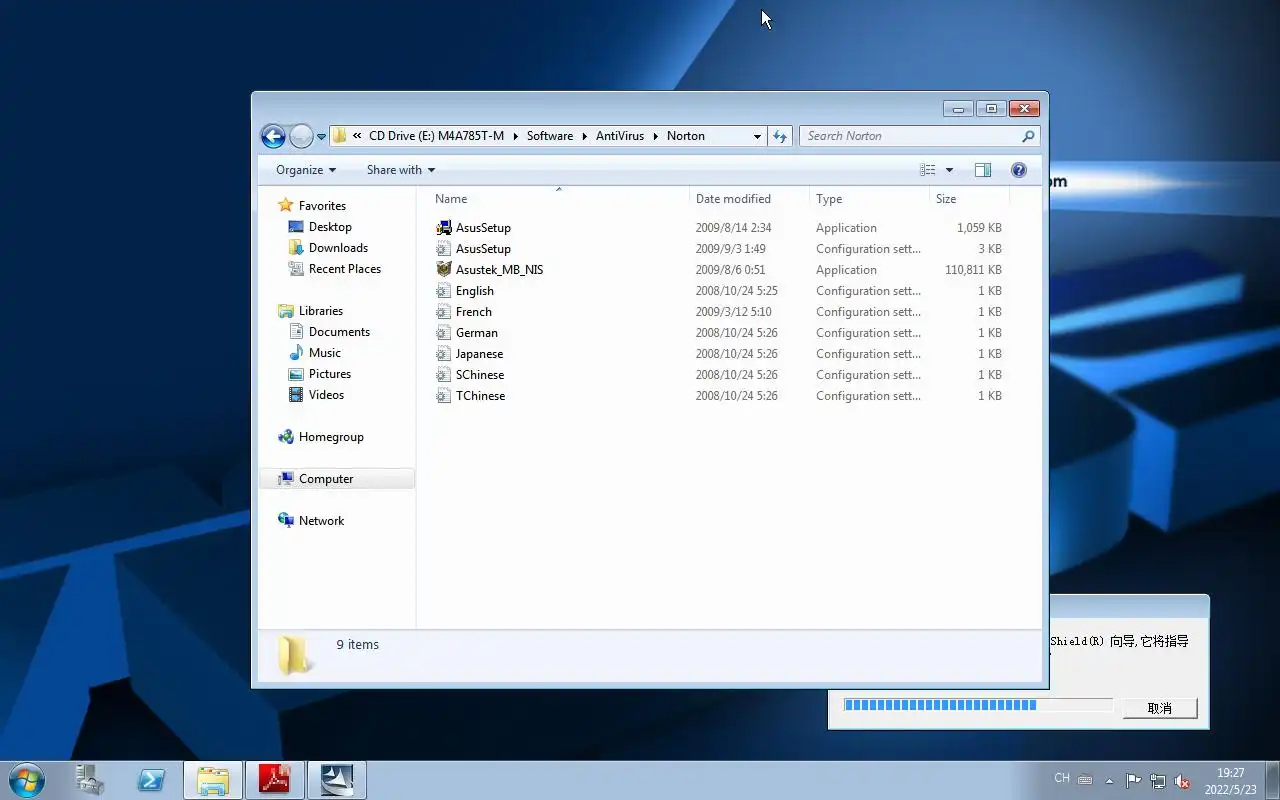
Task: Click the Windows Explorer taskbar icon
Action: click(213, 780)
